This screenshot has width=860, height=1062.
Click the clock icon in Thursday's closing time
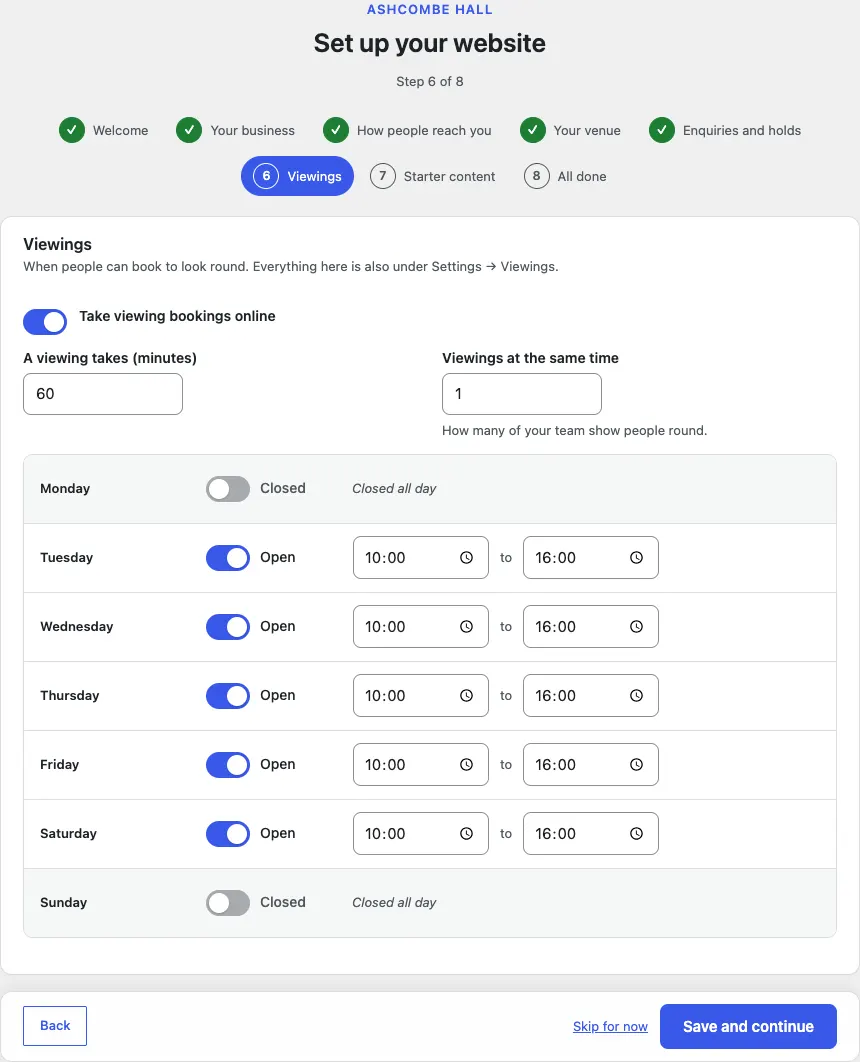point(637,696)
